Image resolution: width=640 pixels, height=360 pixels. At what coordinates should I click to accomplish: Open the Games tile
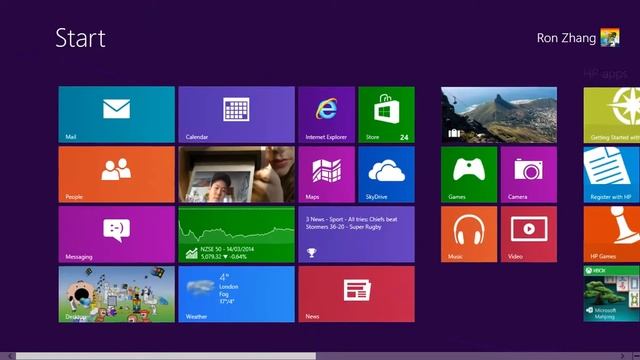click(469, 174)
